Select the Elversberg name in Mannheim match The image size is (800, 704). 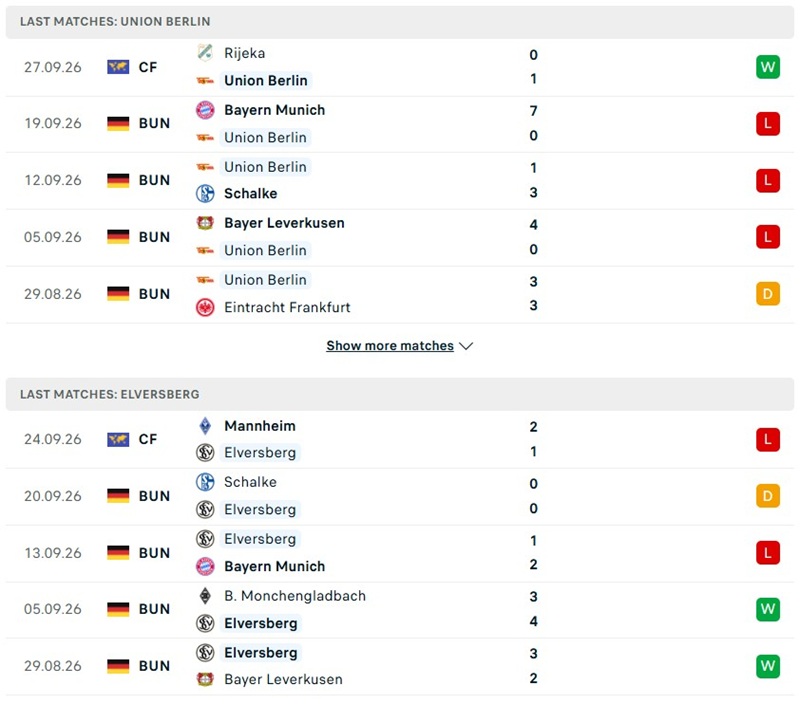click(x=260, y=452)
